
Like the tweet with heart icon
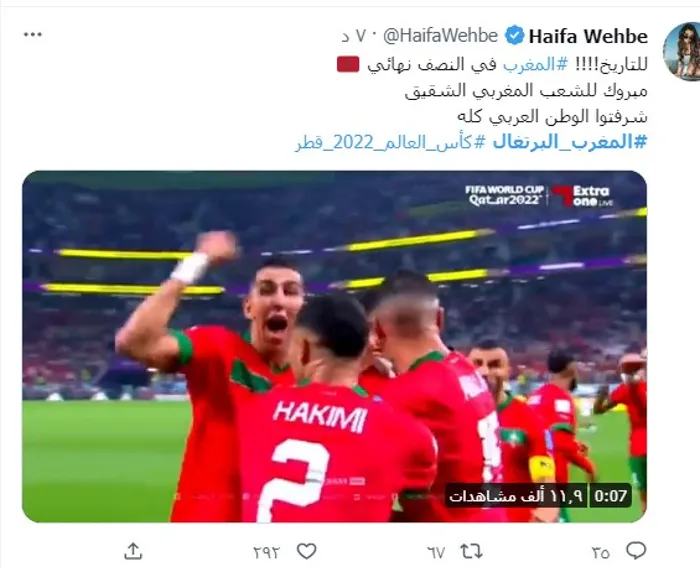[x=307, y=551]
